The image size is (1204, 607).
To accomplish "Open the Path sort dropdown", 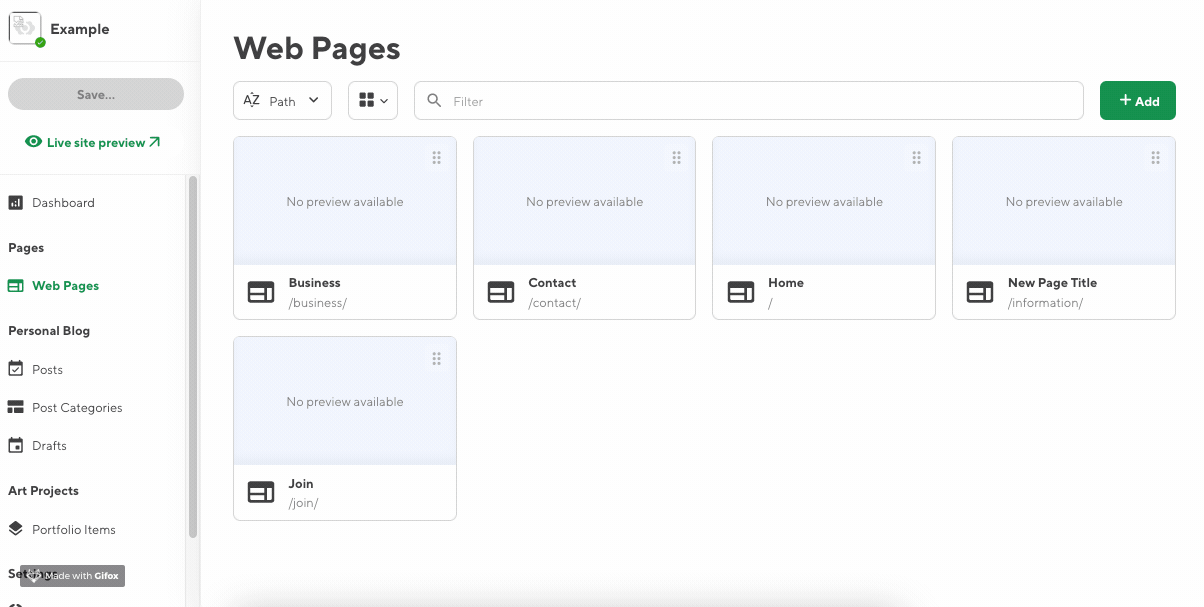I will point(282,101).
